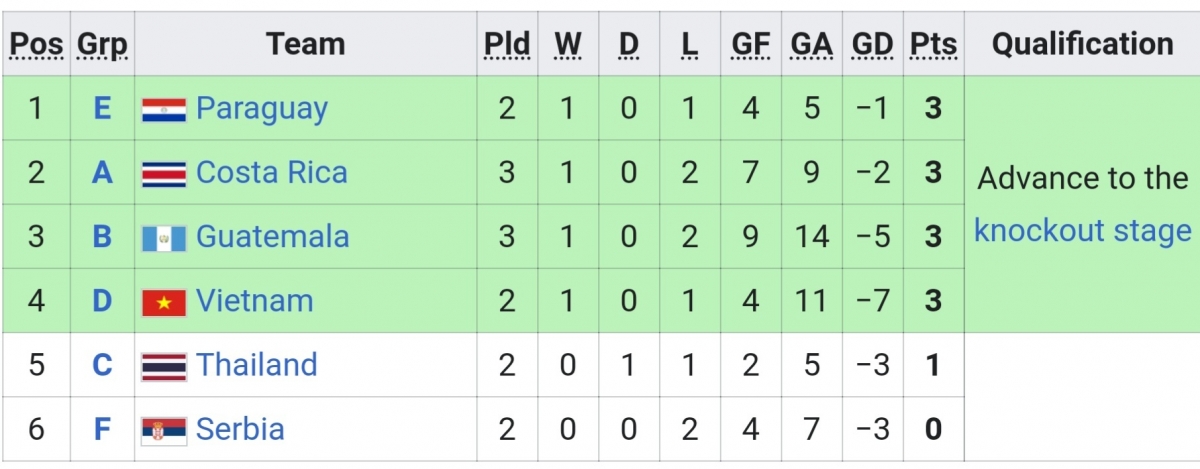Click the Thailand flag icon
Image resolution: width=1200 pixels, height=469 pixels.
(x=164, y=366)
